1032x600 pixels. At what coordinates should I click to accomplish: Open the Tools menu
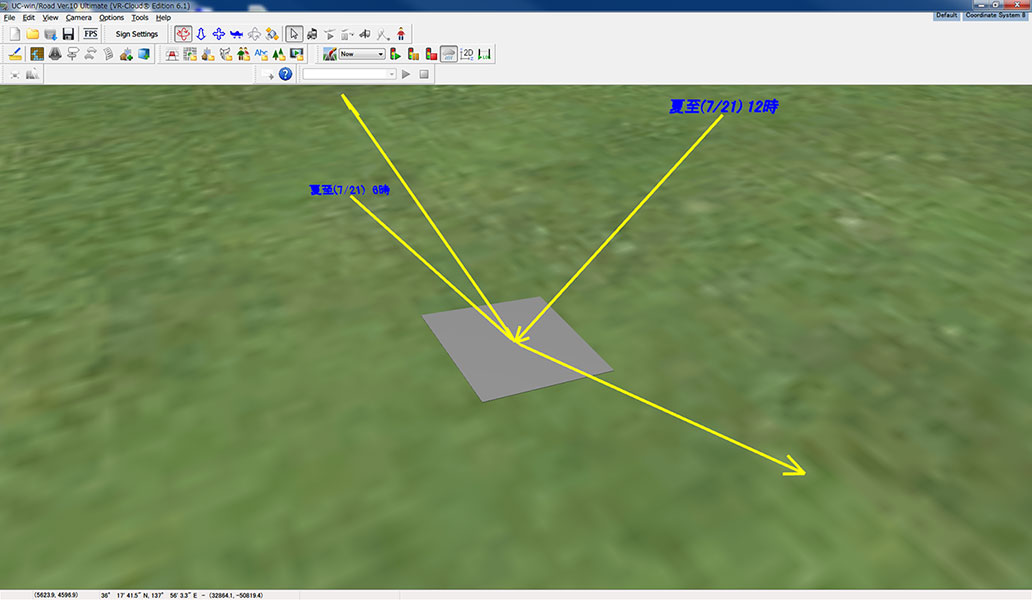[140, 18]
